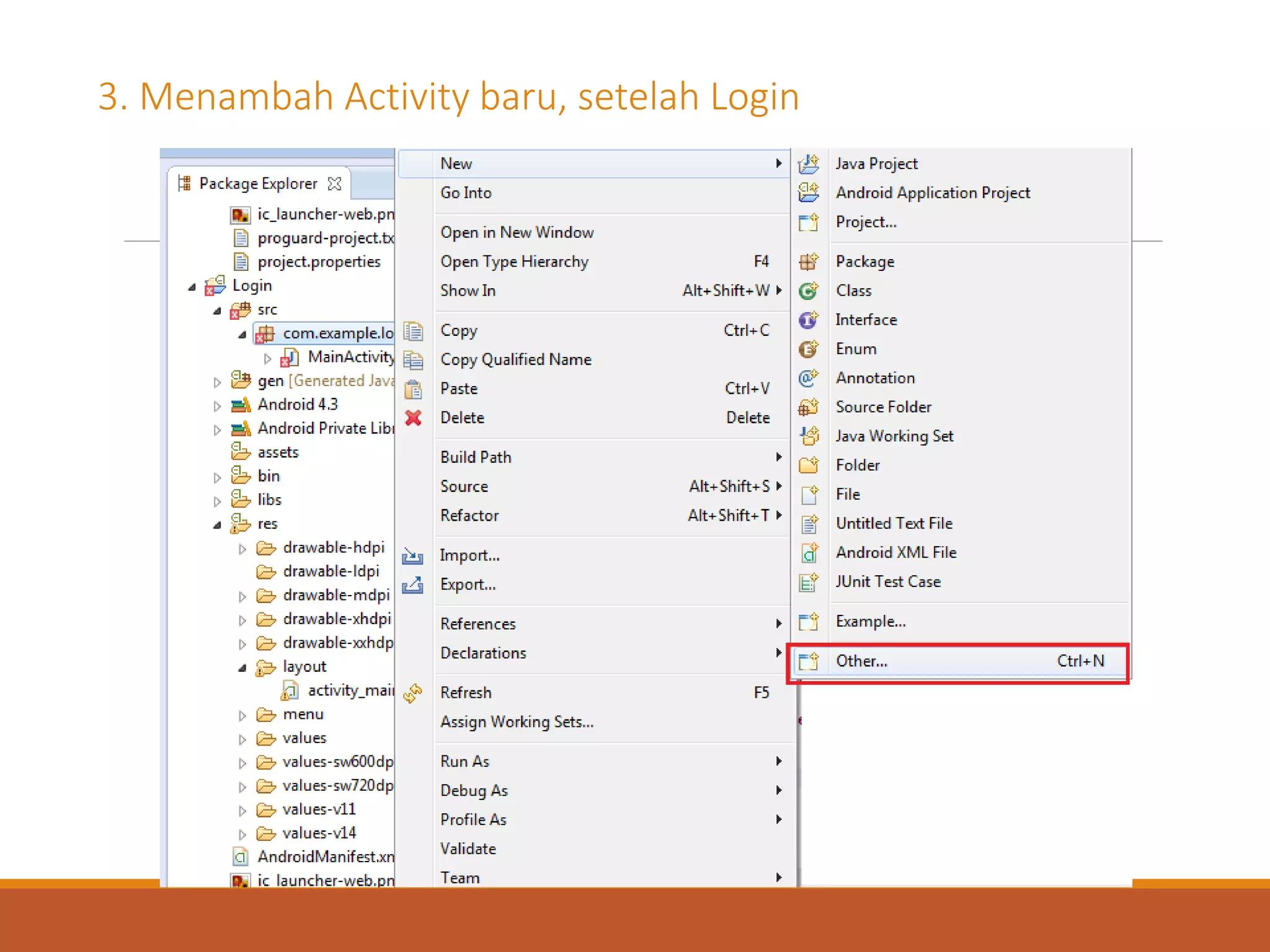The height and width of the screenshot is (952, 1270).
Task: Select the drawable-ldpi folder
Action: [318, 571]
